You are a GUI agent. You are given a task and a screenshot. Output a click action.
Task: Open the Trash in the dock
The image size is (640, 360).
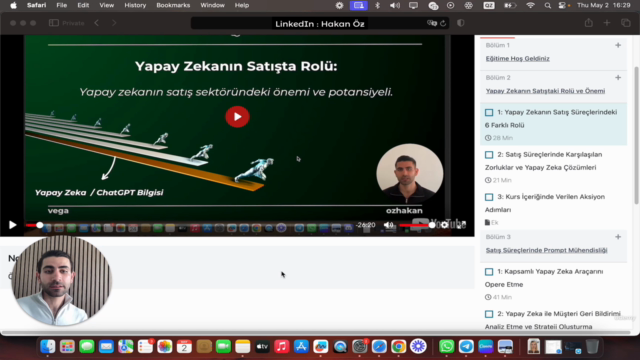592,347
